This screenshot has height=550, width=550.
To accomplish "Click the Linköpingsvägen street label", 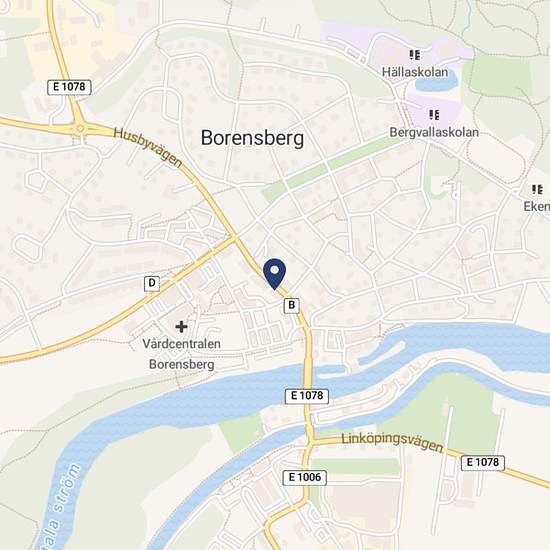I will point(393,442).
